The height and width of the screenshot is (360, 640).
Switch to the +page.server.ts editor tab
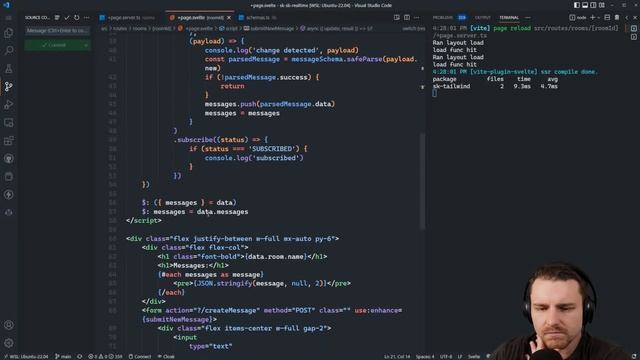(x=127, y=18)
